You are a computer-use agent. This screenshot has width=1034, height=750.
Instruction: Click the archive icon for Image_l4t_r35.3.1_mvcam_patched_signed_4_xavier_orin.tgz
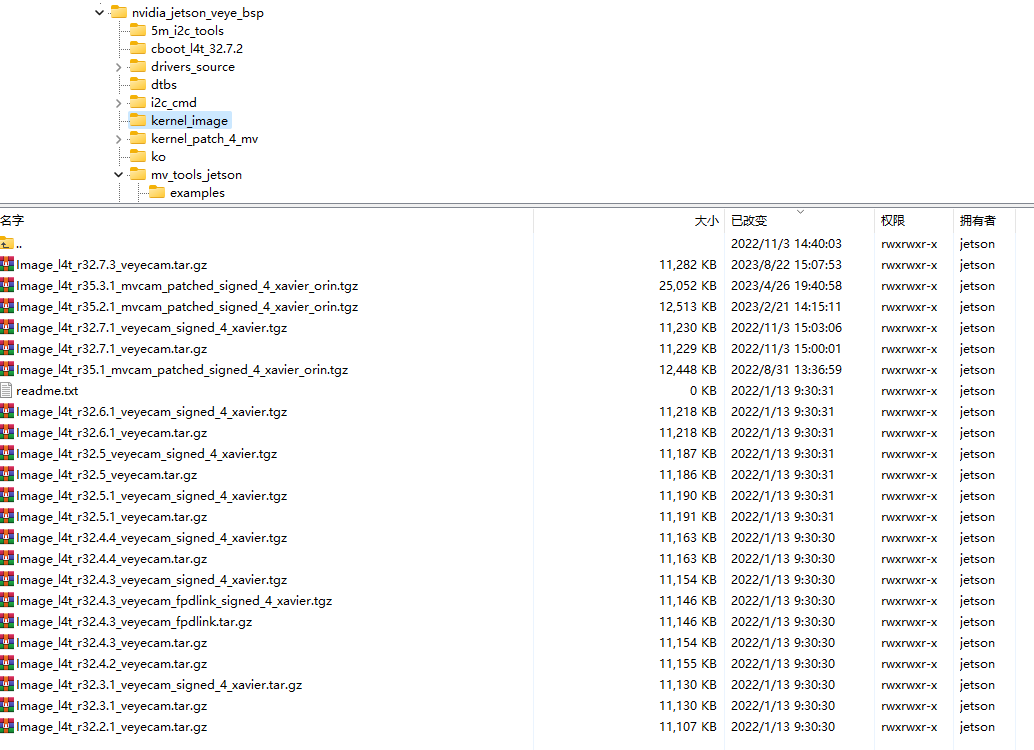[7, 286]
